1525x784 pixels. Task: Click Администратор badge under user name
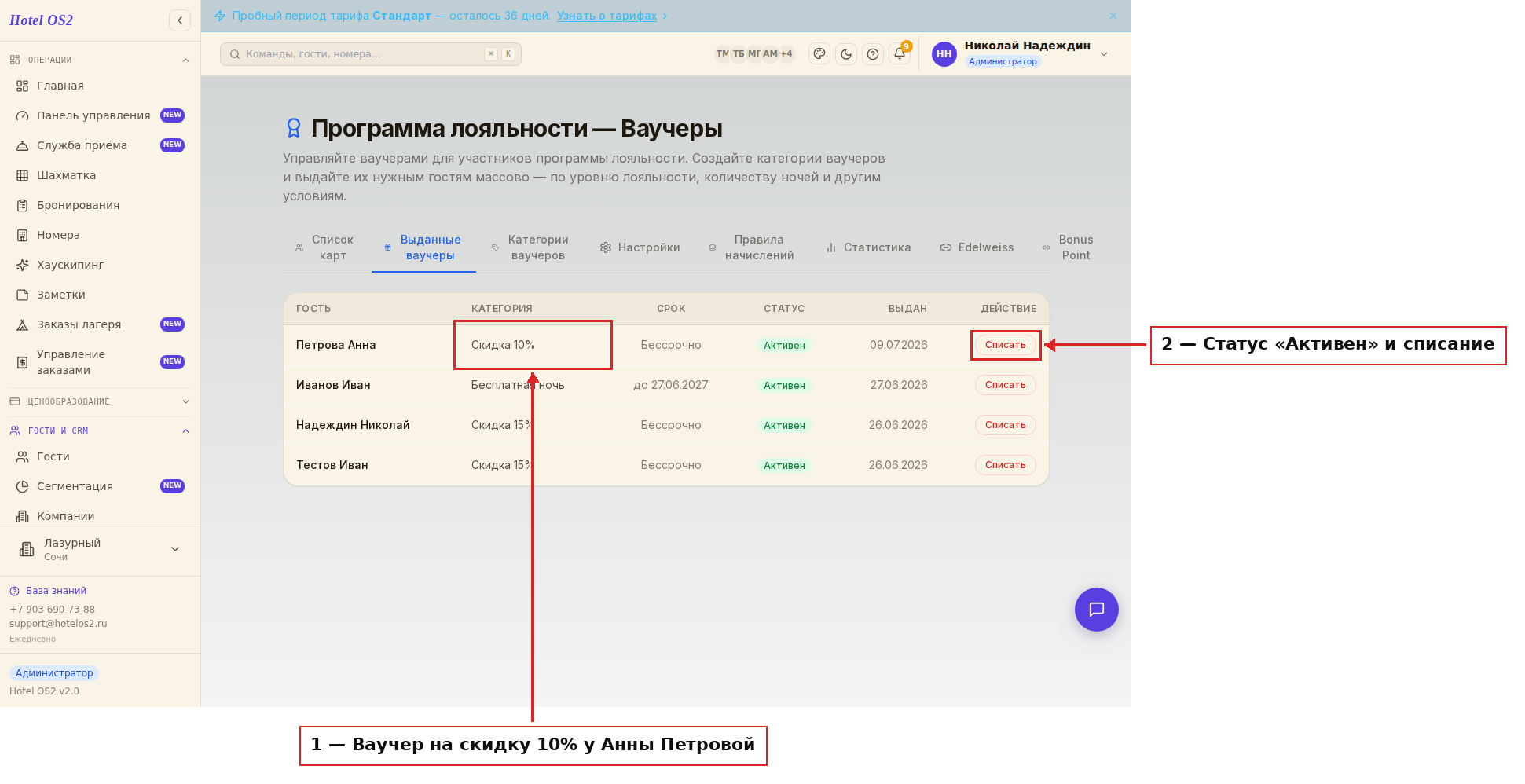(x=1003, y=61)
